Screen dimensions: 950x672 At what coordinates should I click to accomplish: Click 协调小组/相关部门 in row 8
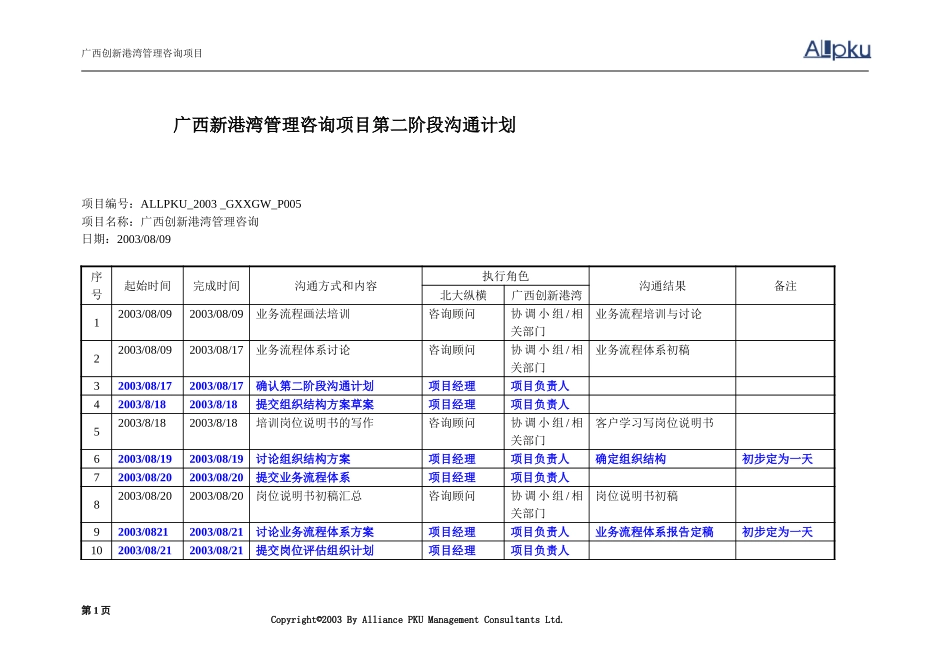click(546, 504)
